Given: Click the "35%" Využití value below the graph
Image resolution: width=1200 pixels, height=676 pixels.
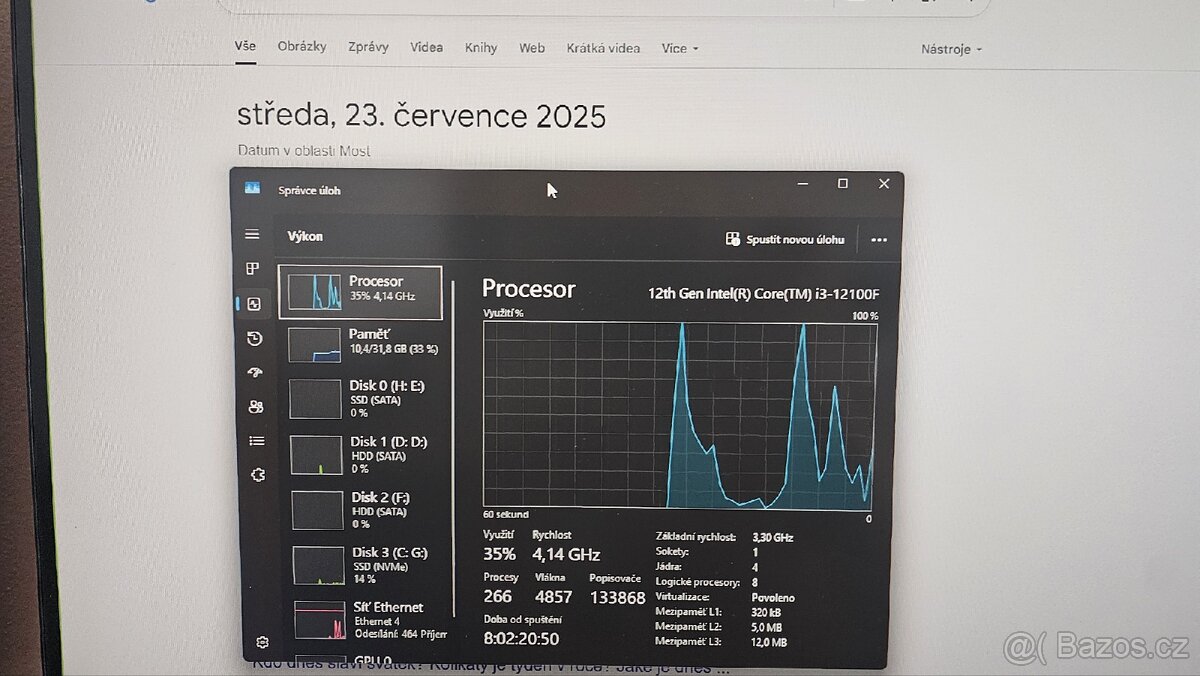Looking at the screenshot, I should pos(499,554).
